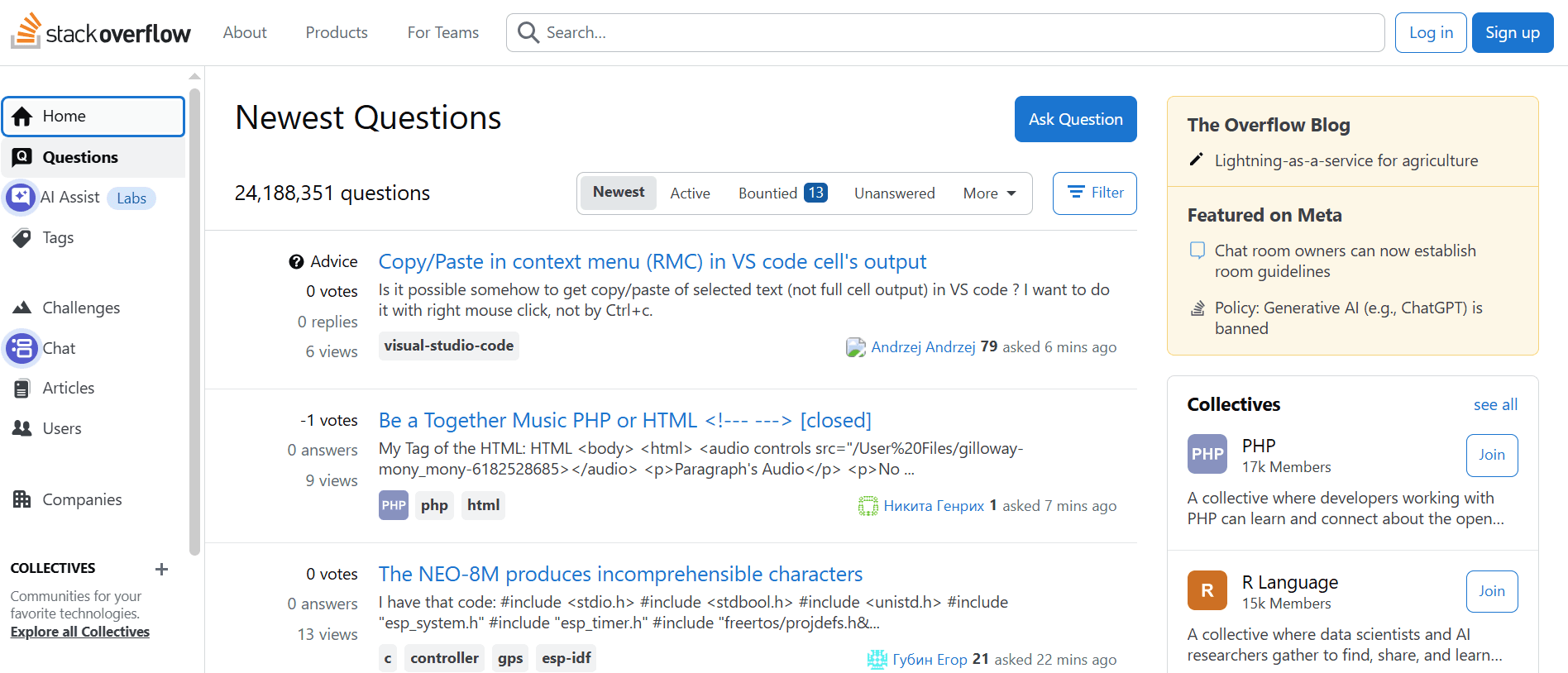Click the Labs badge beside AI Assist
The image size is (1568, 673).
pos(131,198)
